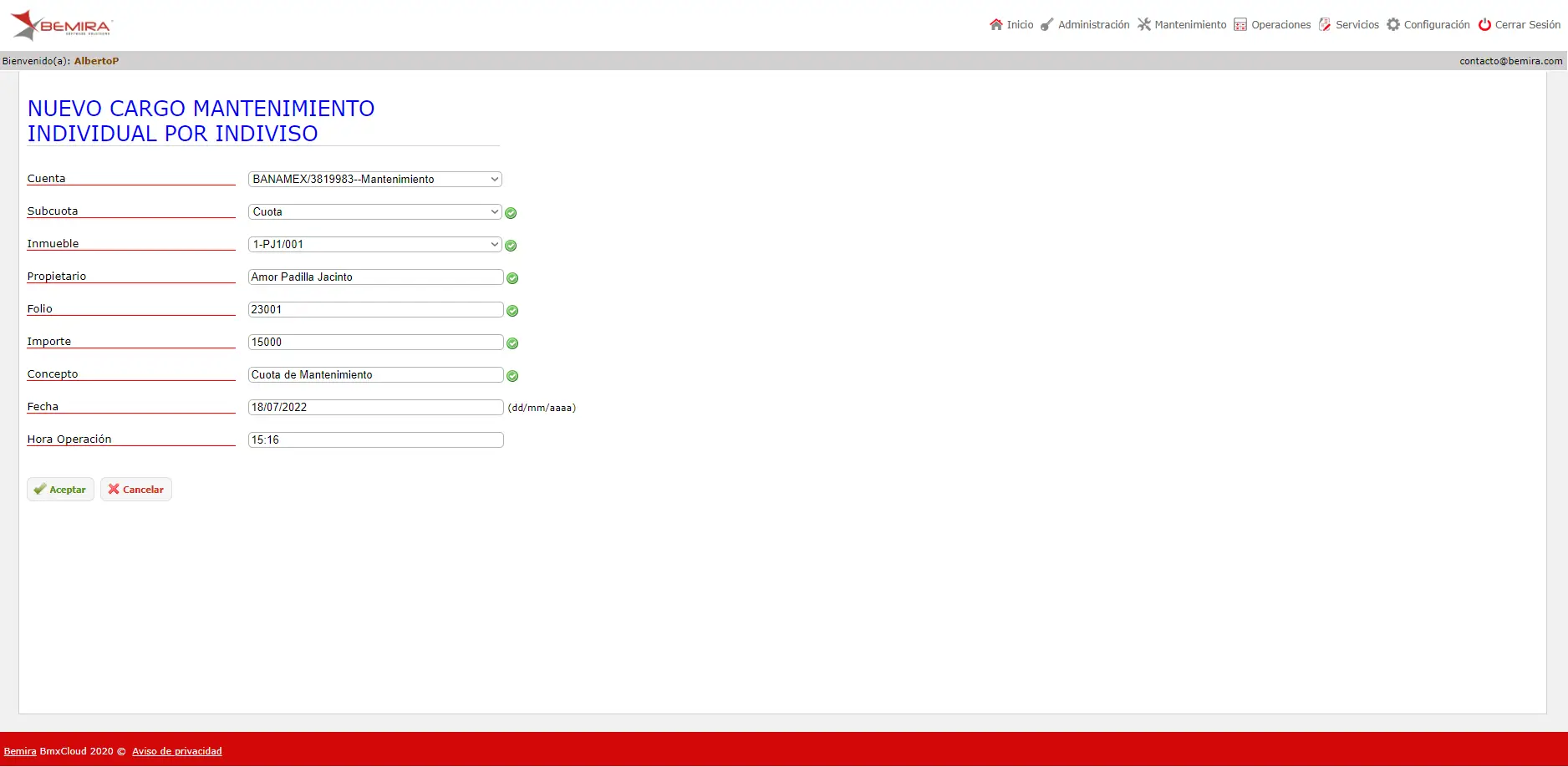The image size is (1568, 767).
Task: Click the Hora Operación label
Action: [69, 439]
